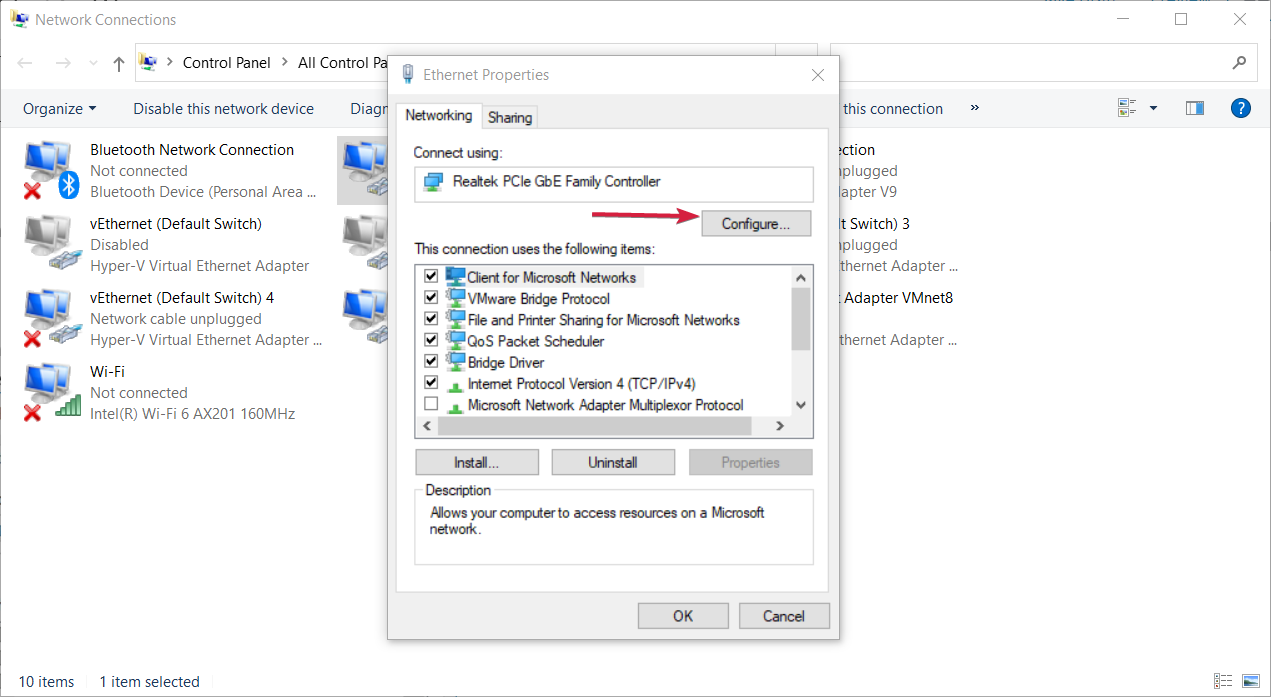Image resolution: width=1271 pixels, height=697 pixels.
Task: Click the Back navigation arrow
Action: [x=25, y=63]
